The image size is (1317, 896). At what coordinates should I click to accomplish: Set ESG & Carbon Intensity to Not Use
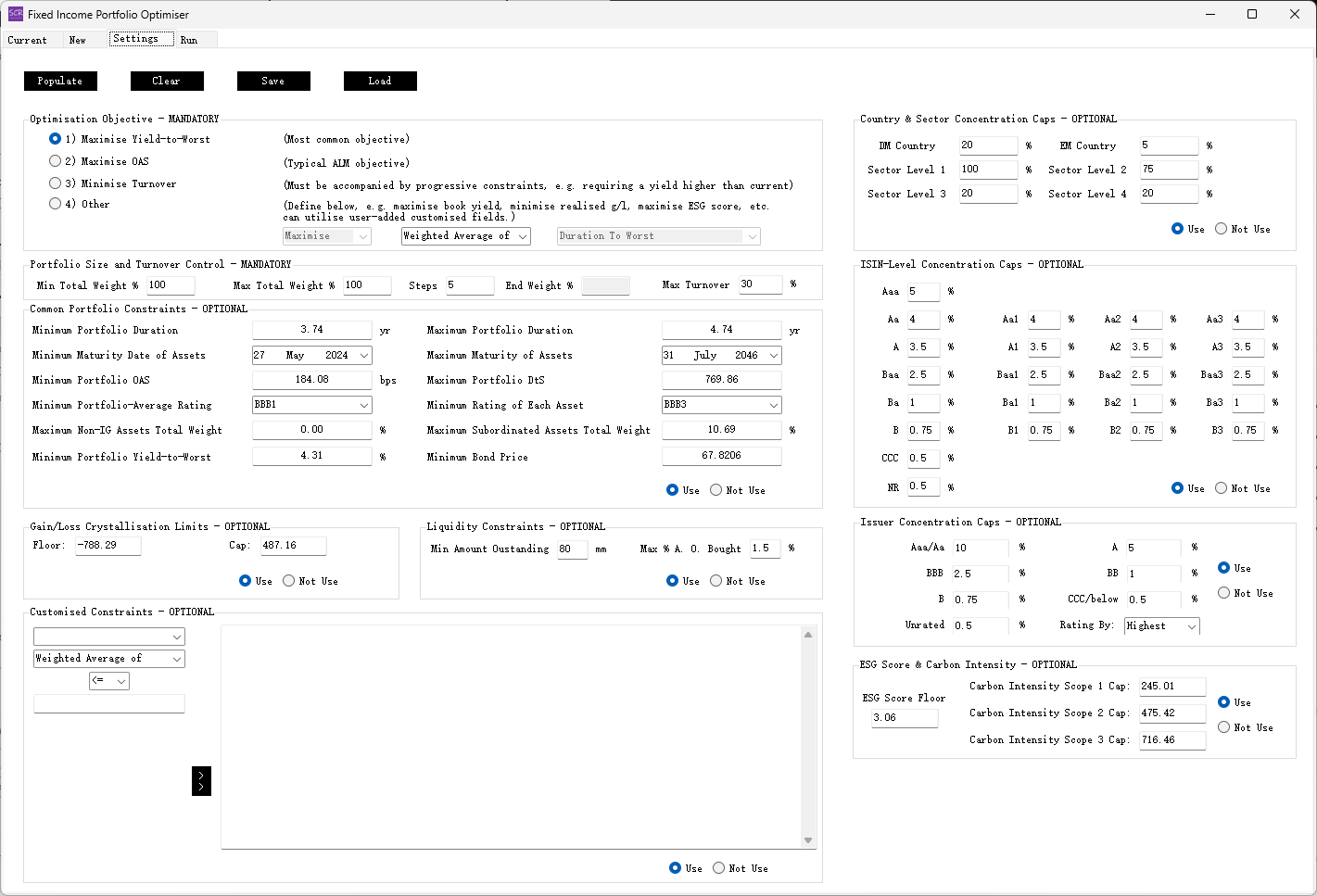click(x=1224, y=727)
